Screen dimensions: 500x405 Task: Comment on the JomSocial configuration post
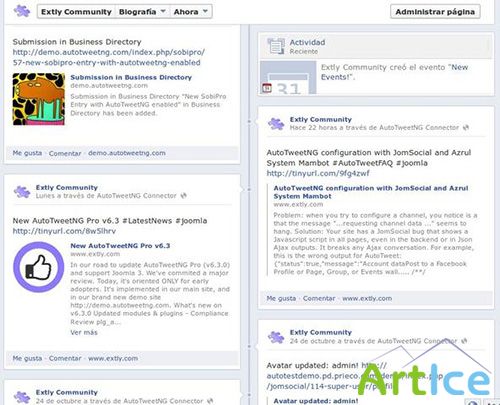coord(319,298)
